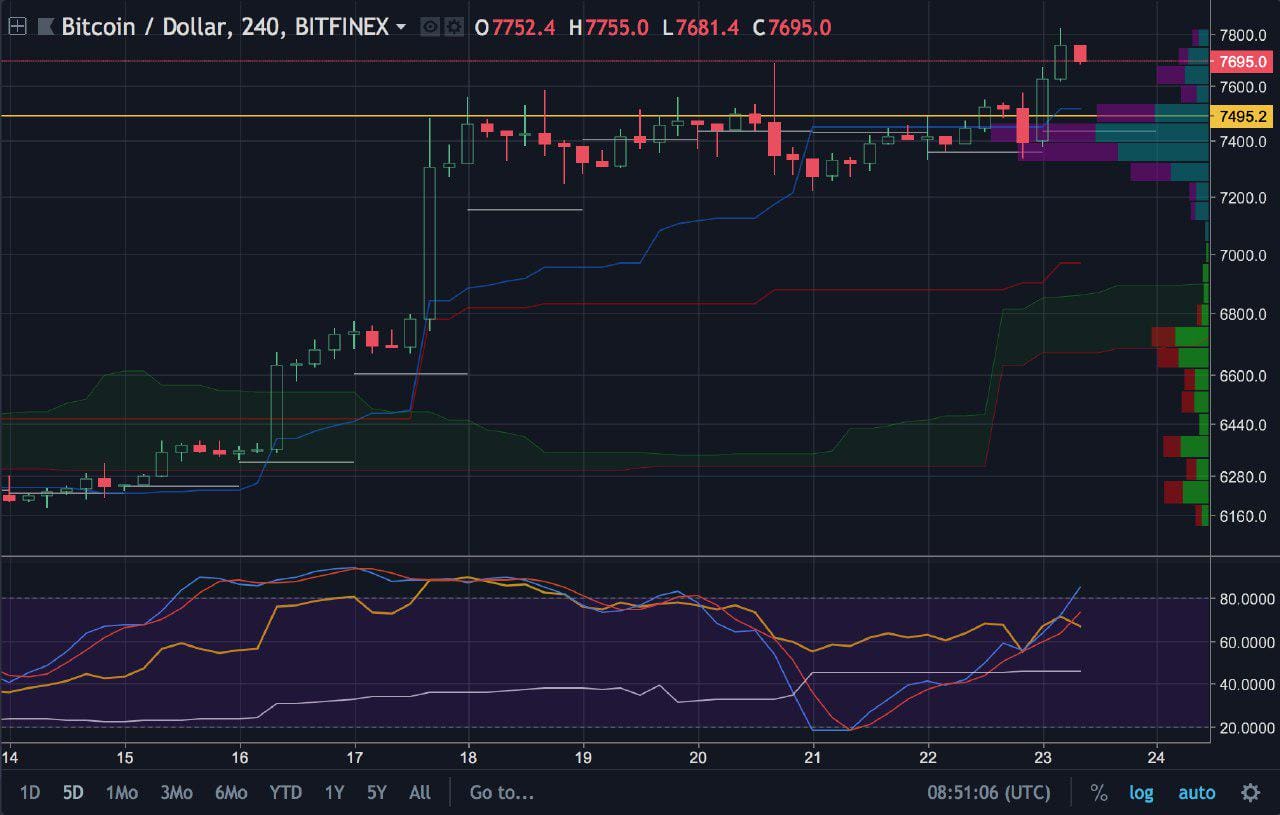The width and height of the screenshot is (1280, 815).
Task: Click the 60.0000 indicator axis label
Action: pos(1246,642)
